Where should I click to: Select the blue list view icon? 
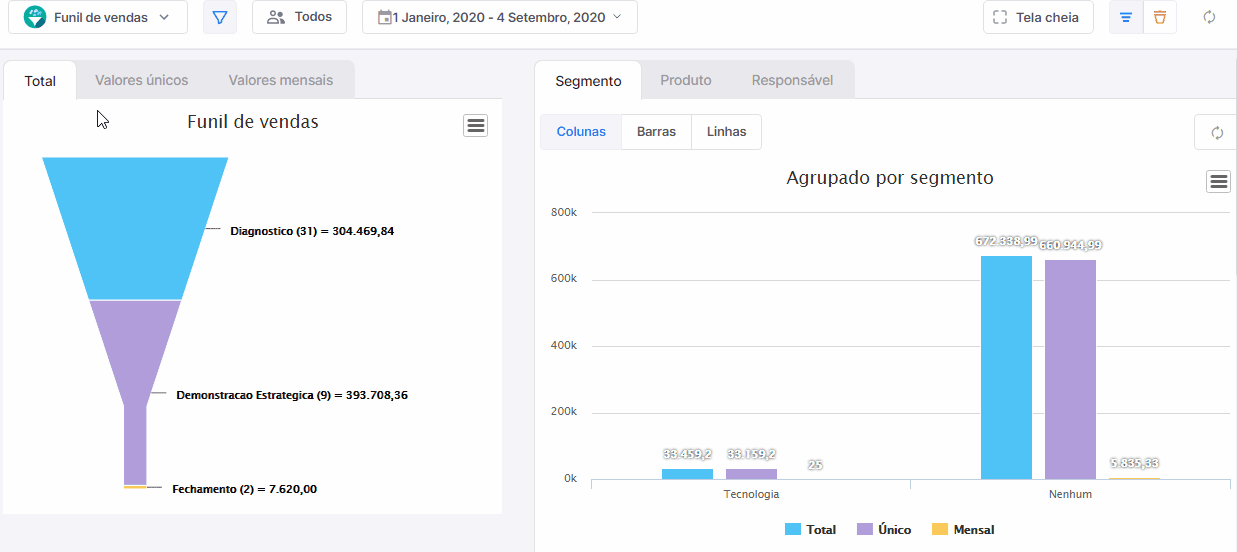1126,17
